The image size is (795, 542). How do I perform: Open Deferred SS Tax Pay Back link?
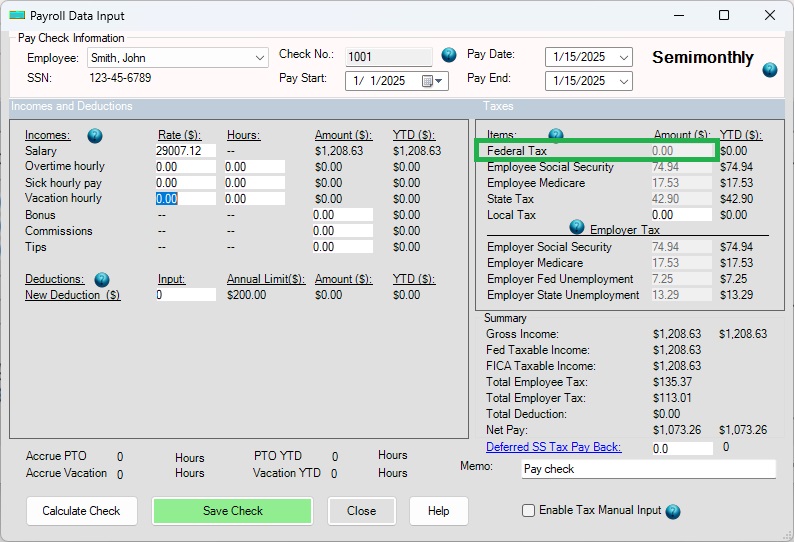pos(553,447)
